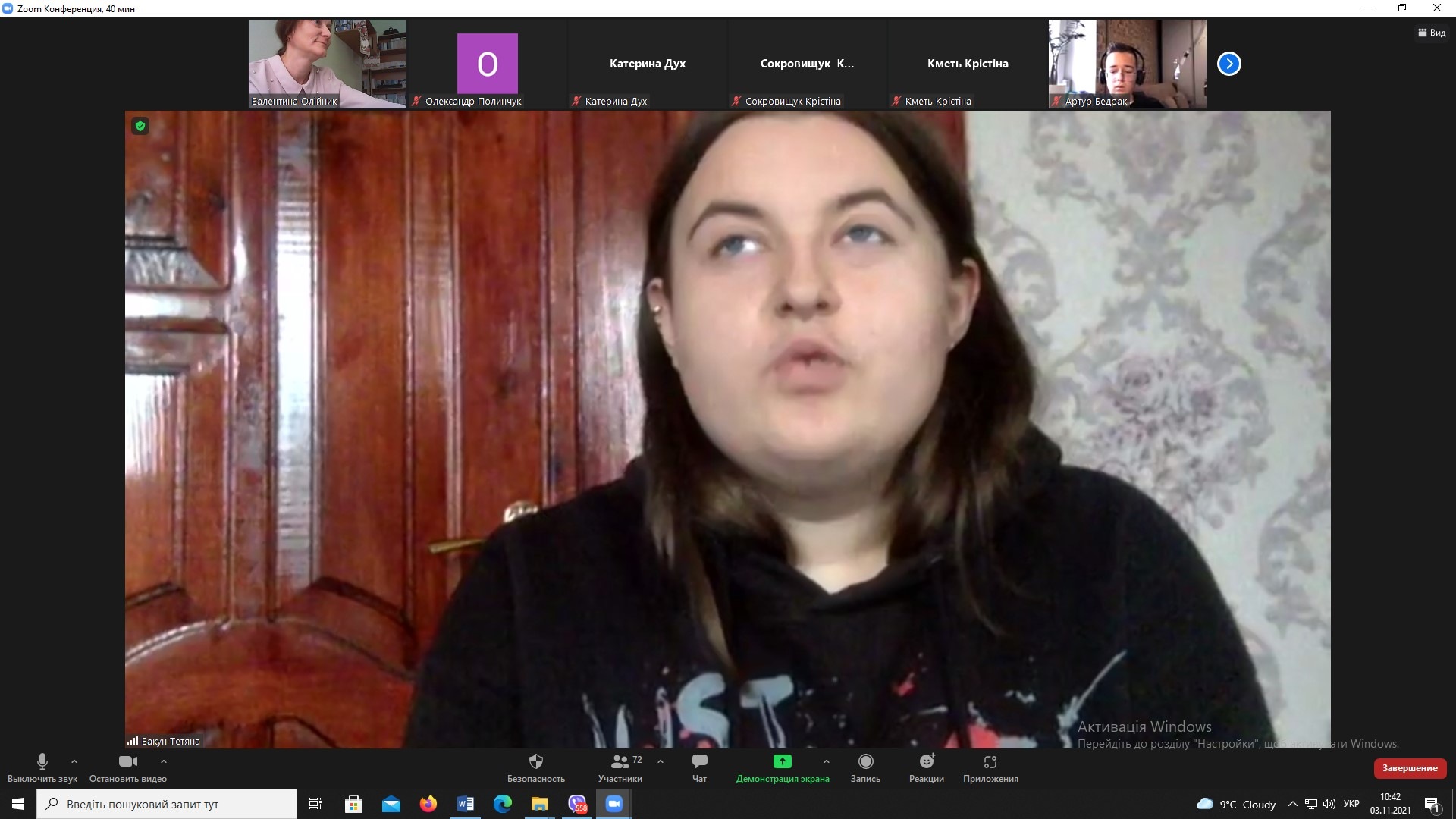
Task: Start the green Share Screen button
Action: point(782,762)
